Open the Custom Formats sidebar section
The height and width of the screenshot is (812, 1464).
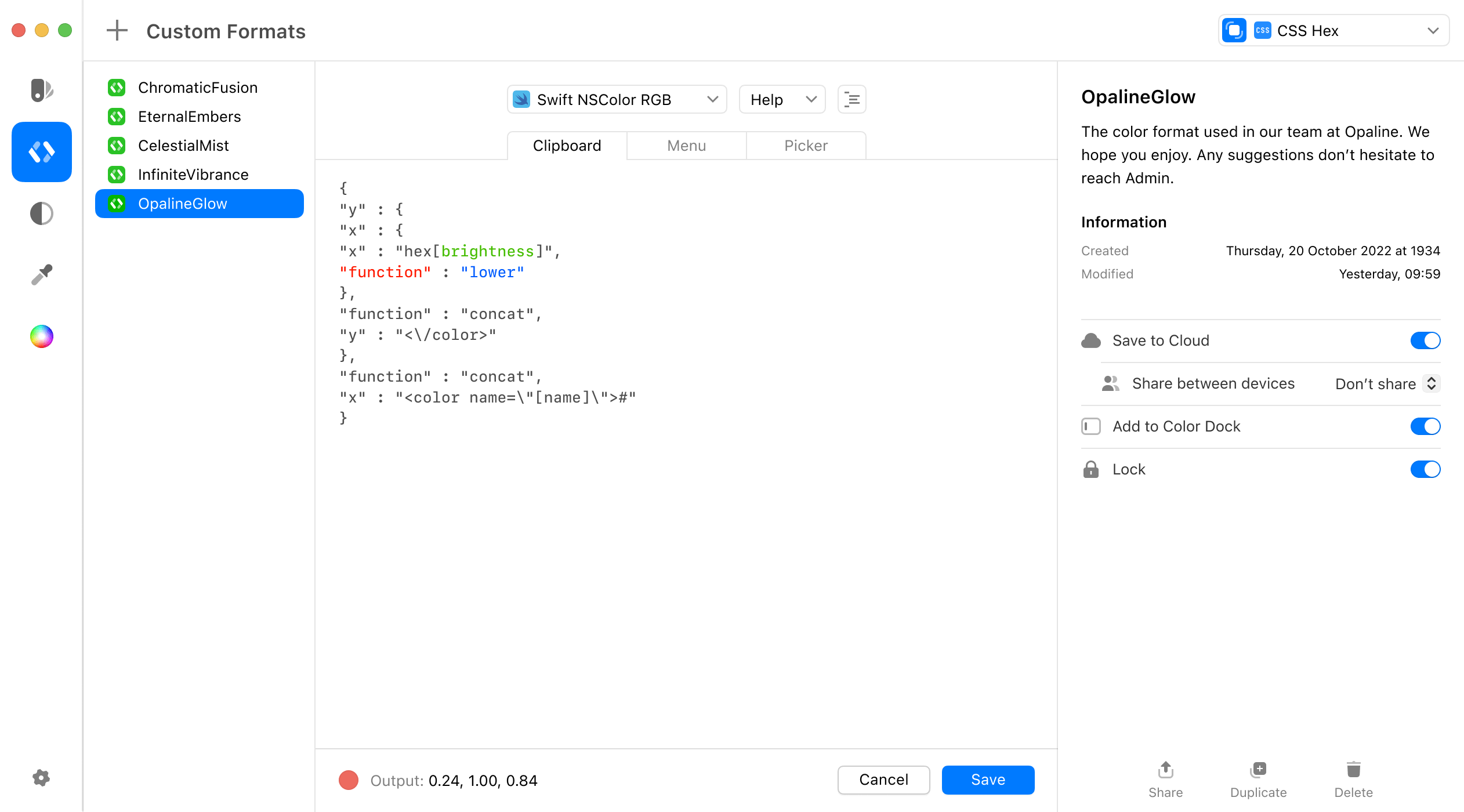click(42, 152)
